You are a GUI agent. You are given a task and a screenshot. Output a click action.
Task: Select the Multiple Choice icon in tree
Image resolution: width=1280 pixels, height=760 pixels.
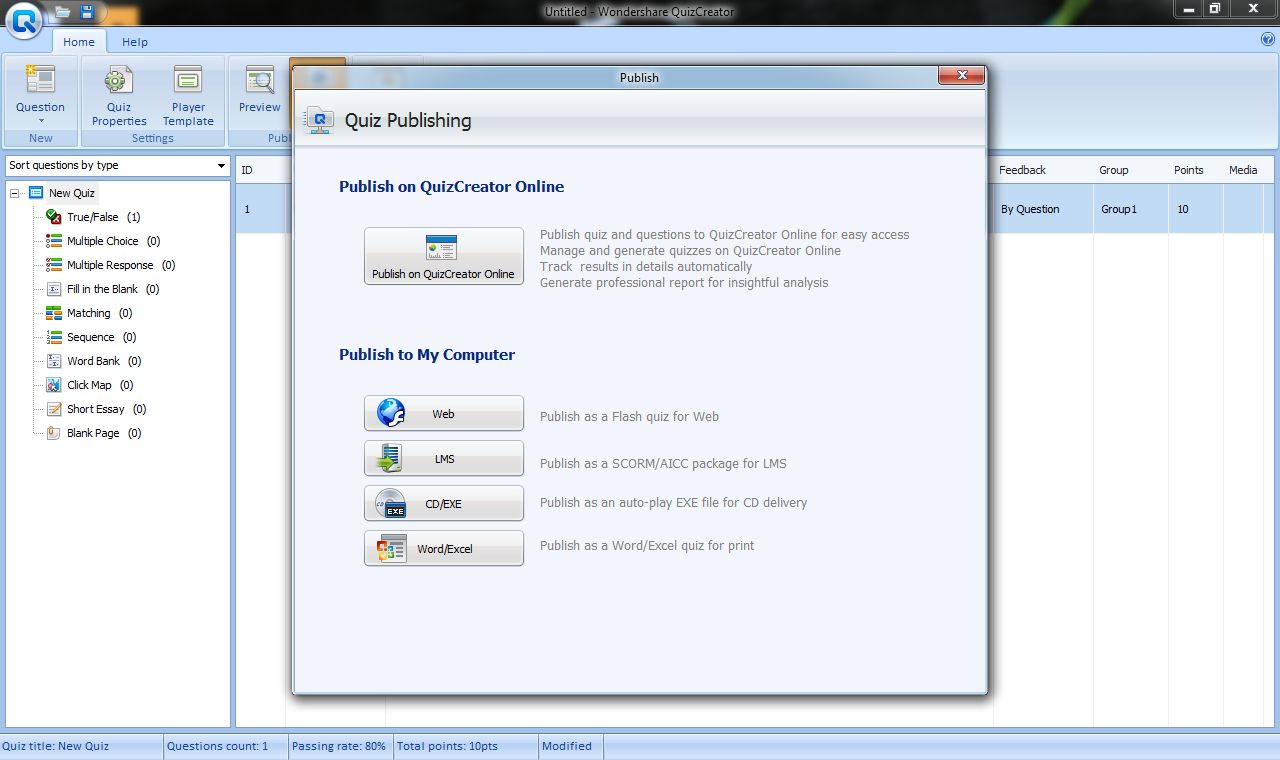[54, 241]
